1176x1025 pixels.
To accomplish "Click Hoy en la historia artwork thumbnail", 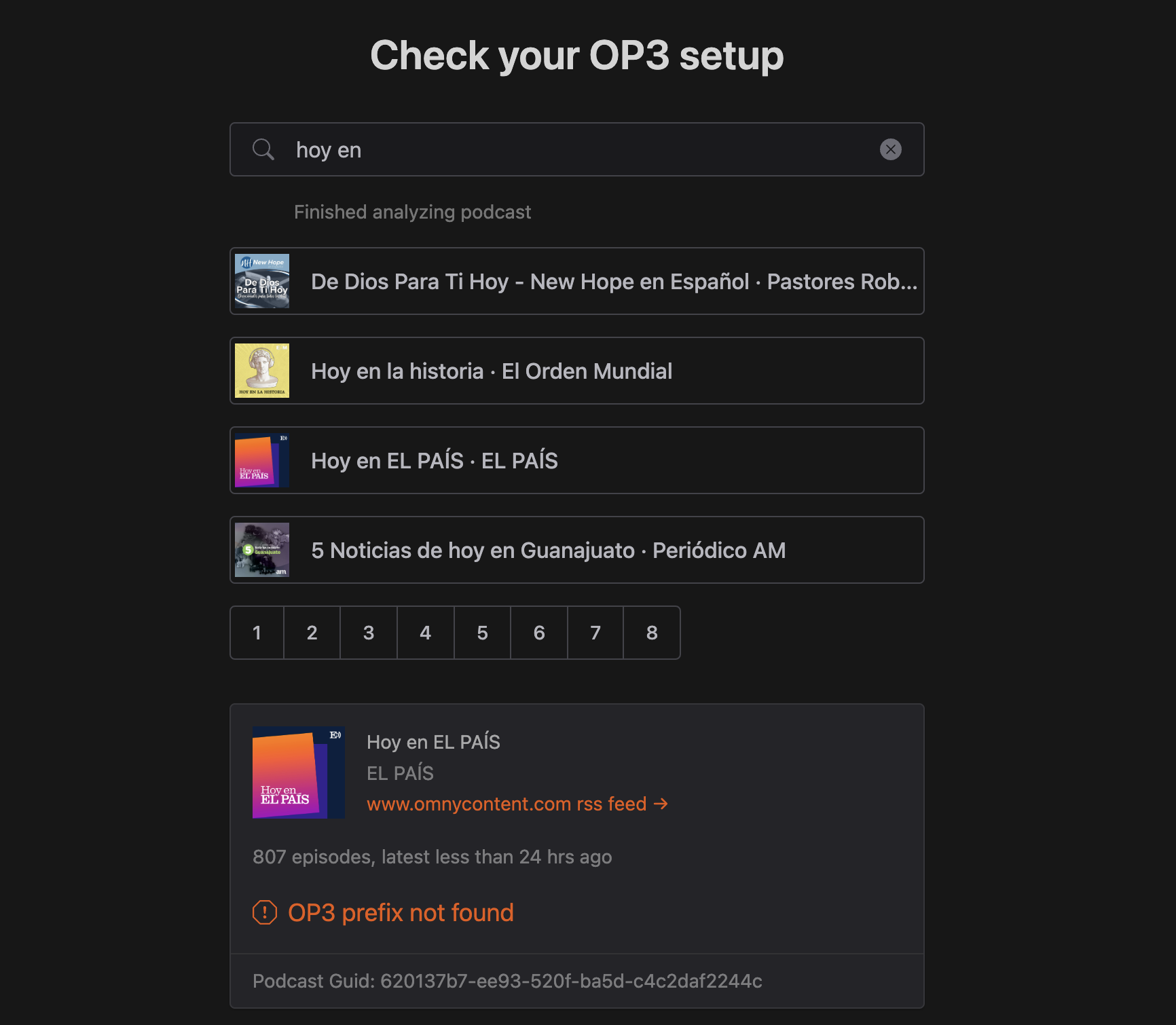I will pos(262,371).
